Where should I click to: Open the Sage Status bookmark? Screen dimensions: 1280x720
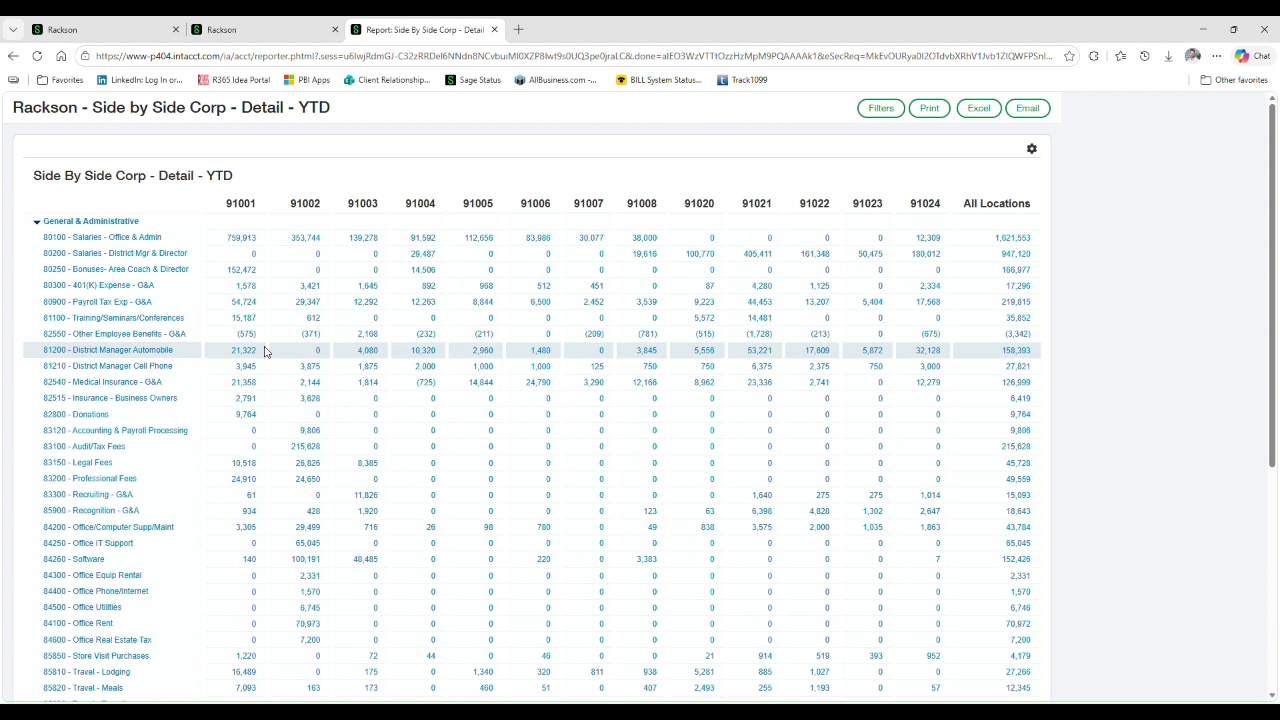pos(473,80)
